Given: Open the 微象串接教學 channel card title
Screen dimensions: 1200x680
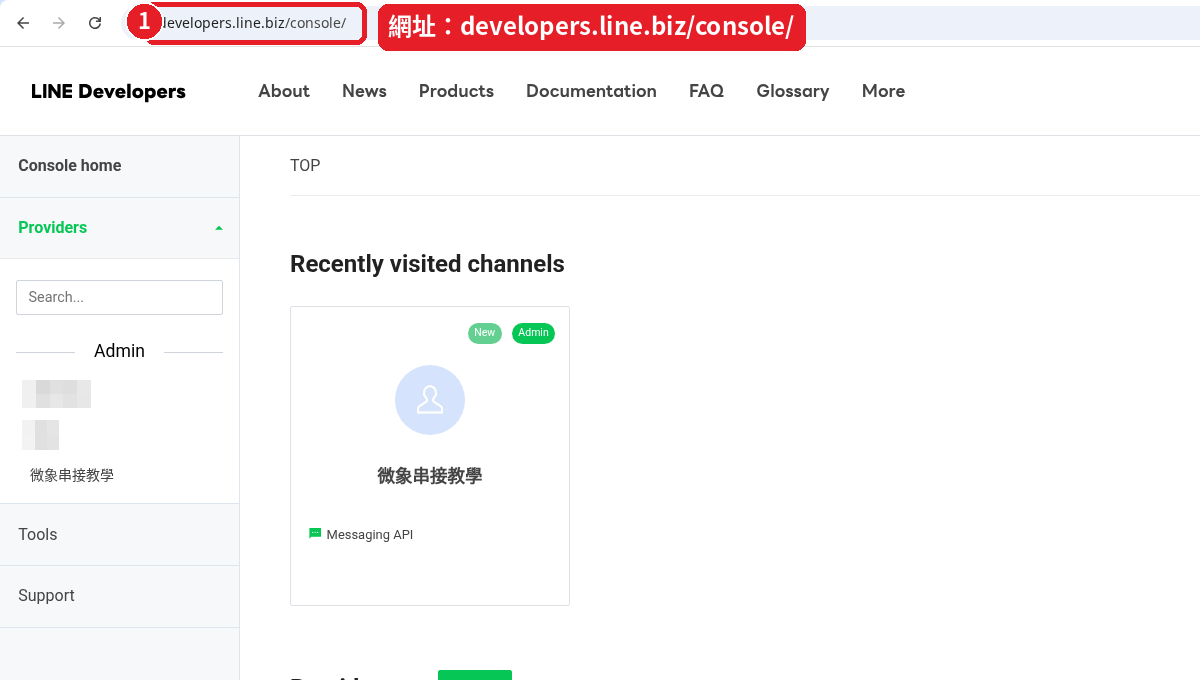Looking at the screenshot, I should point(430,476).
